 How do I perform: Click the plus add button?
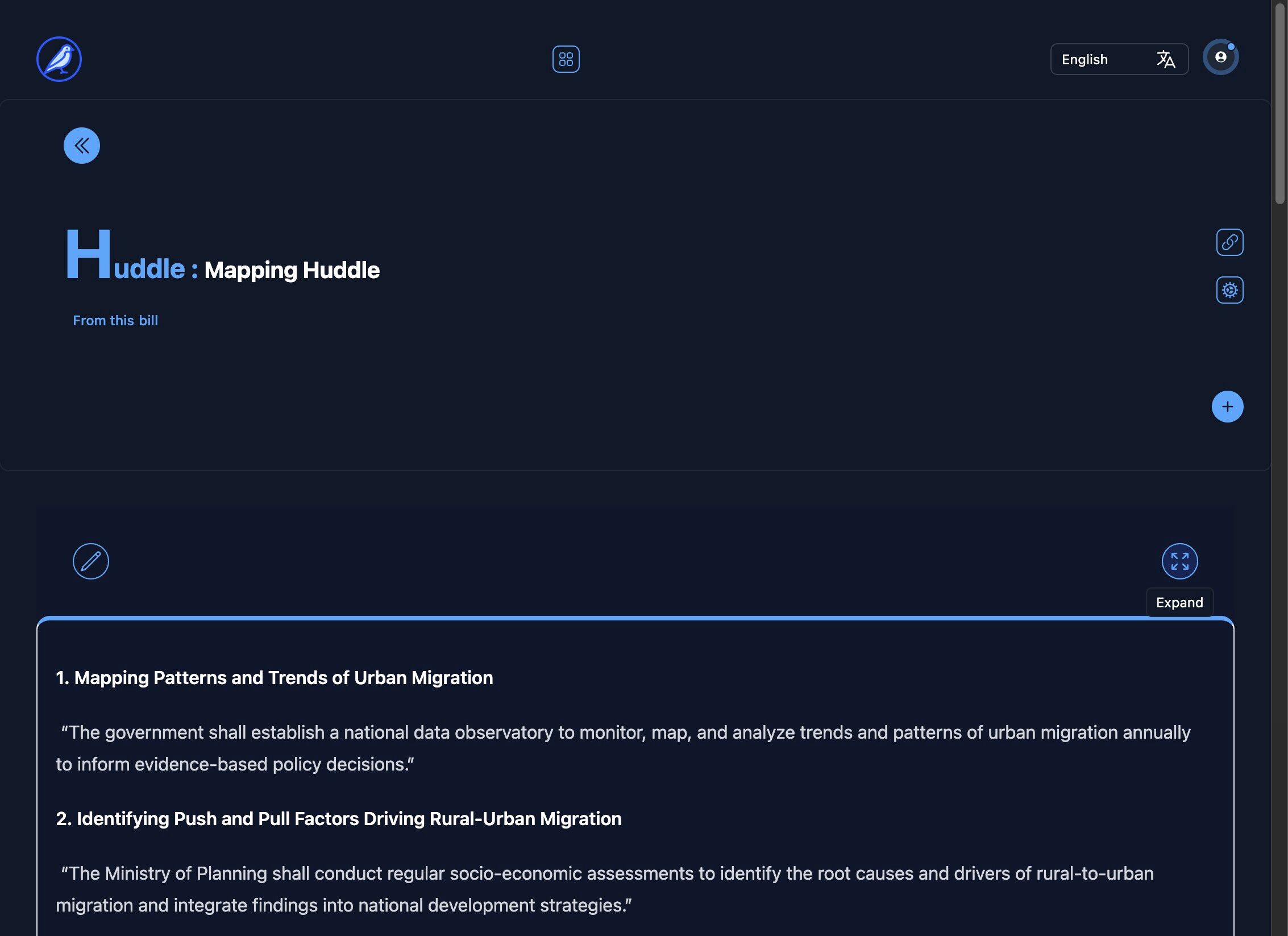[1227, 407]
